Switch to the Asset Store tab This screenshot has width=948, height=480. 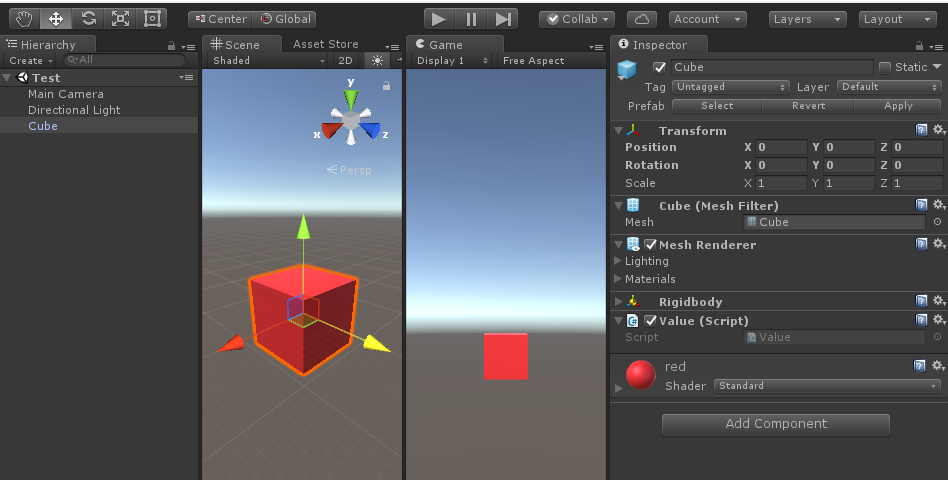click(x=325, y=44)
